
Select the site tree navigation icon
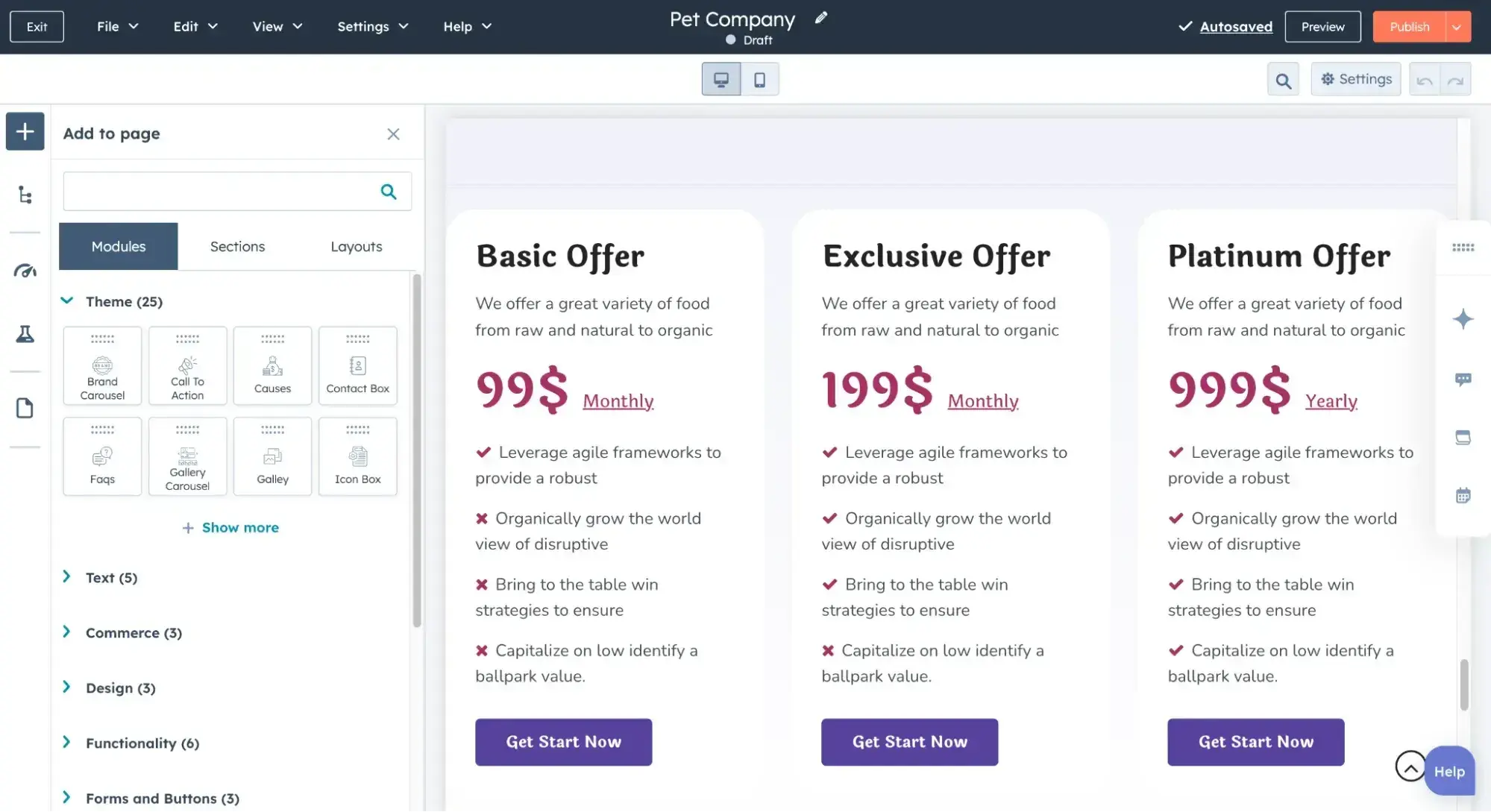coord(25,195)
